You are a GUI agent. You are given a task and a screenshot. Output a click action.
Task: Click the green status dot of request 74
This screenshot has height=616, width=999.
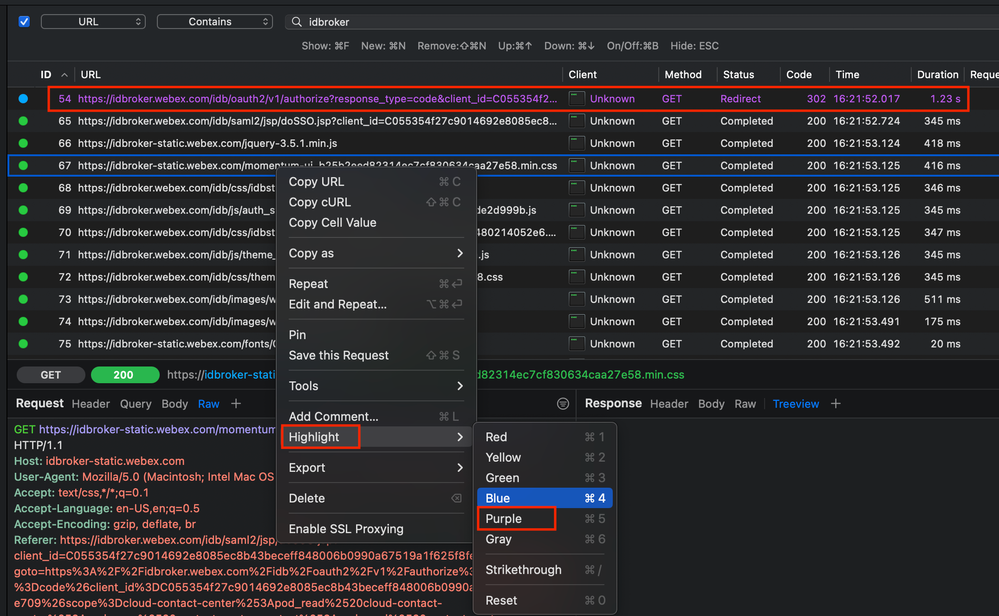click(24, 322)
